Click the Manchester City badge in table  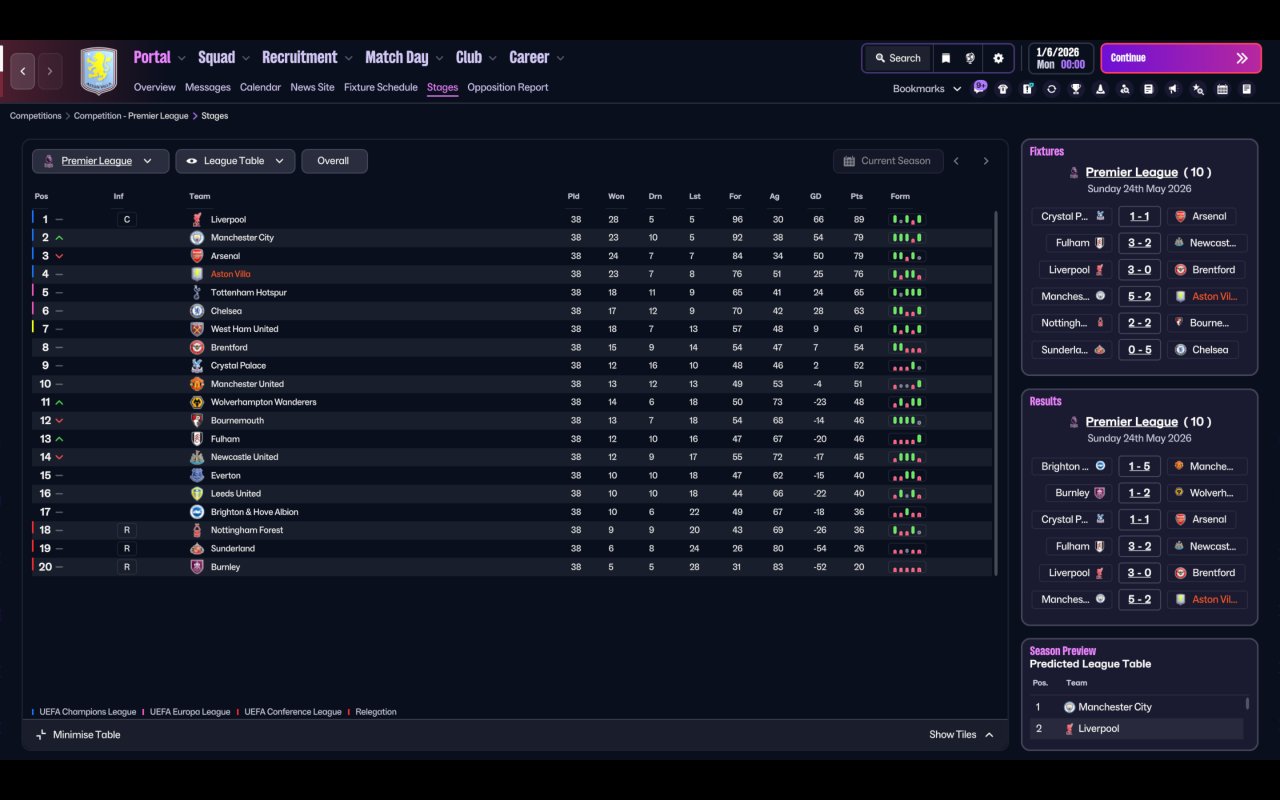tap(197, 238)
